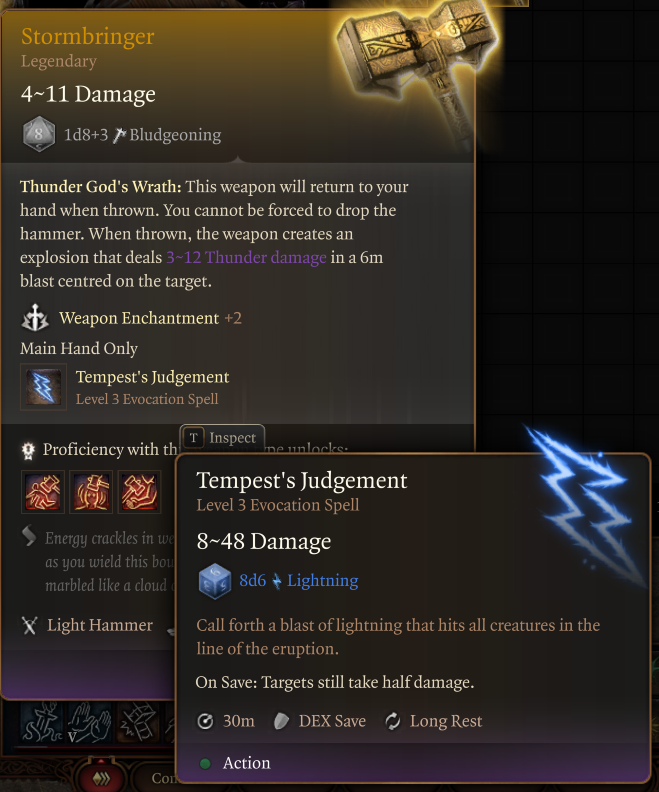Click the Weapon Enchantment icon
This screenshot has width=659, height=792.
tap(35, 318)
